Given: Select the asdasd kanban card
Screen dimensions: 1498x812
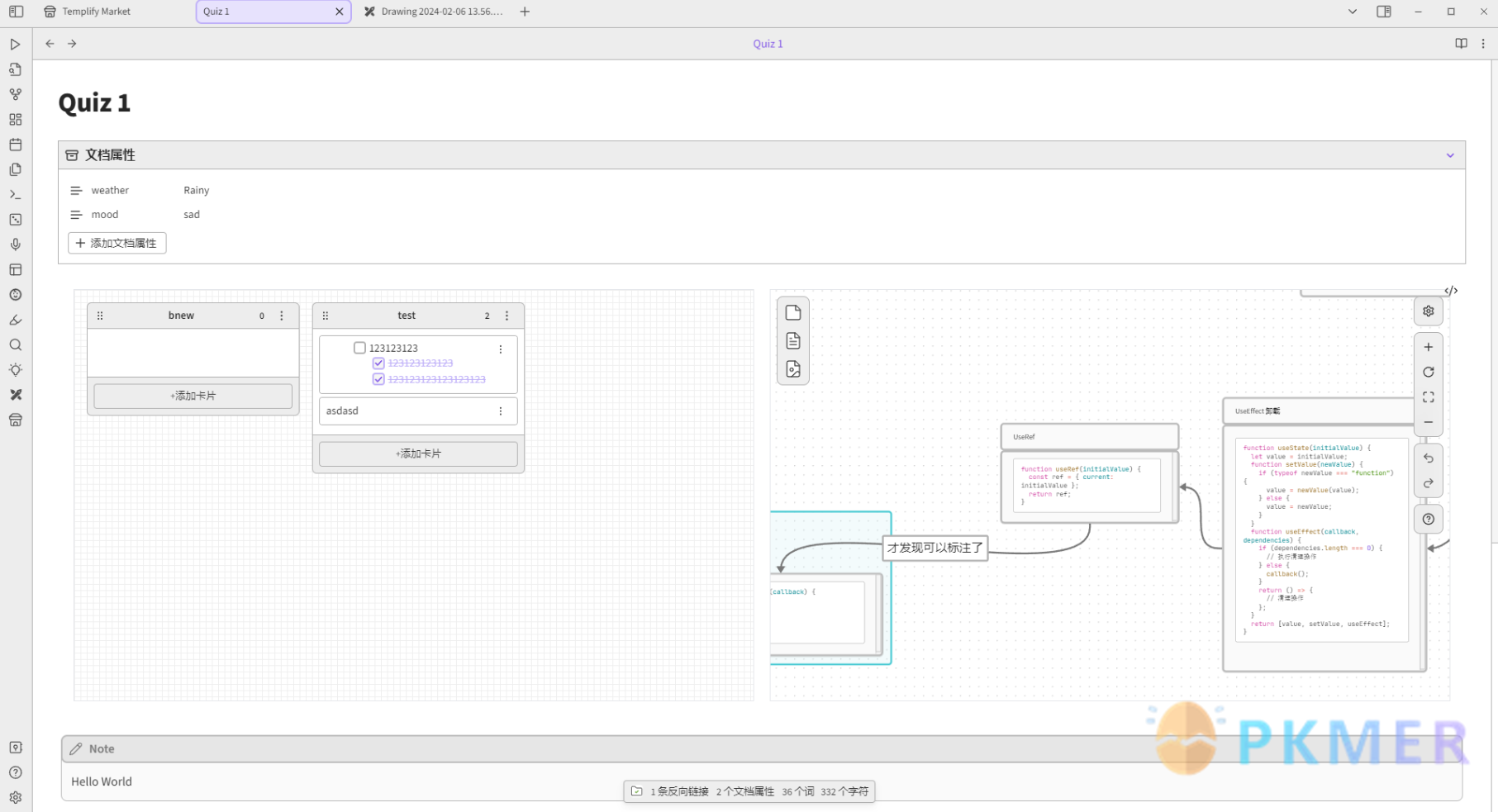Looking at the screenshot, I should coord(418,411).
